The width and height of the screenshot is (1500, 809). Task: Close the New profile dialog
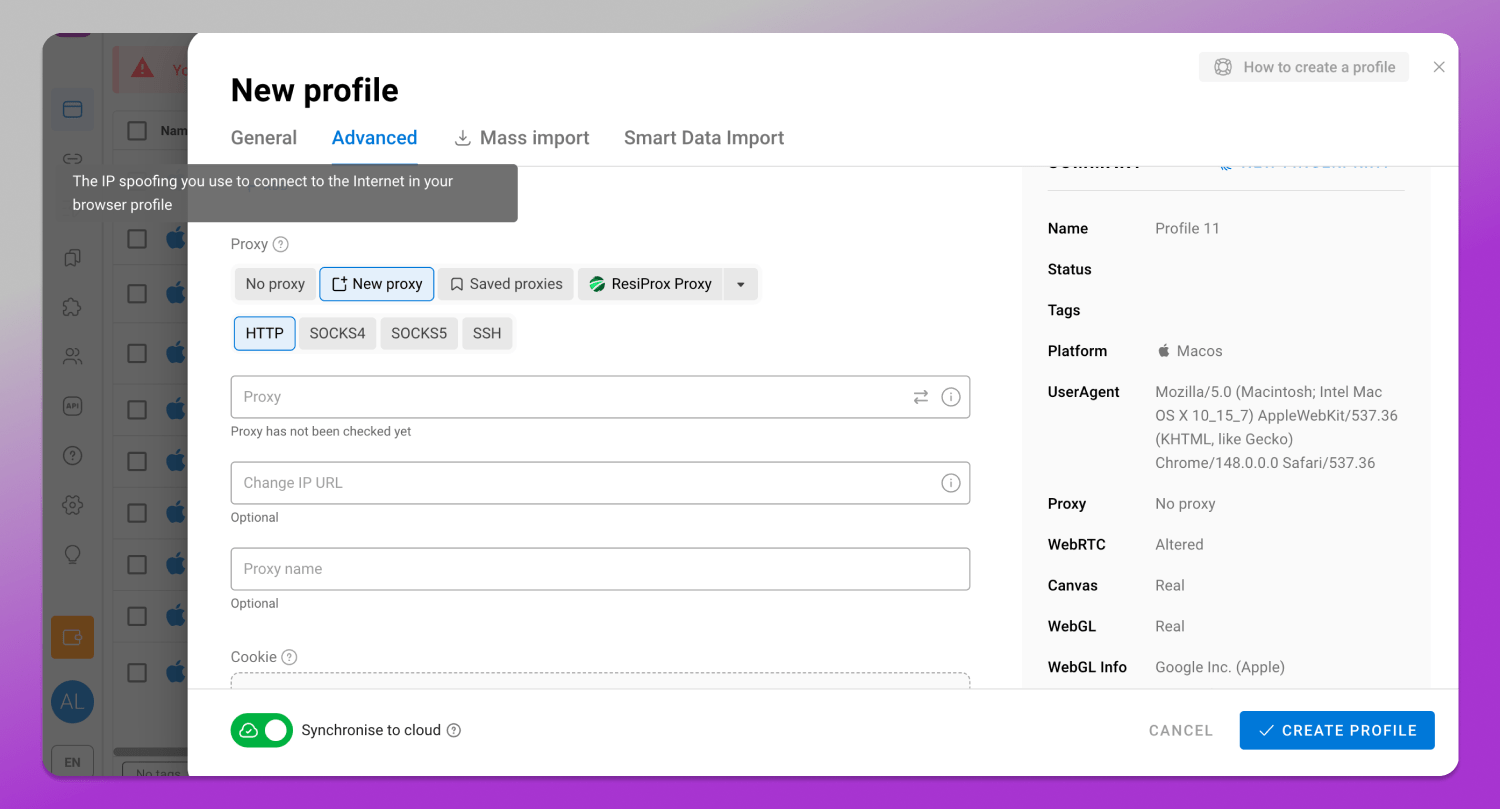pyautogui.click(x=1439, y=67)
